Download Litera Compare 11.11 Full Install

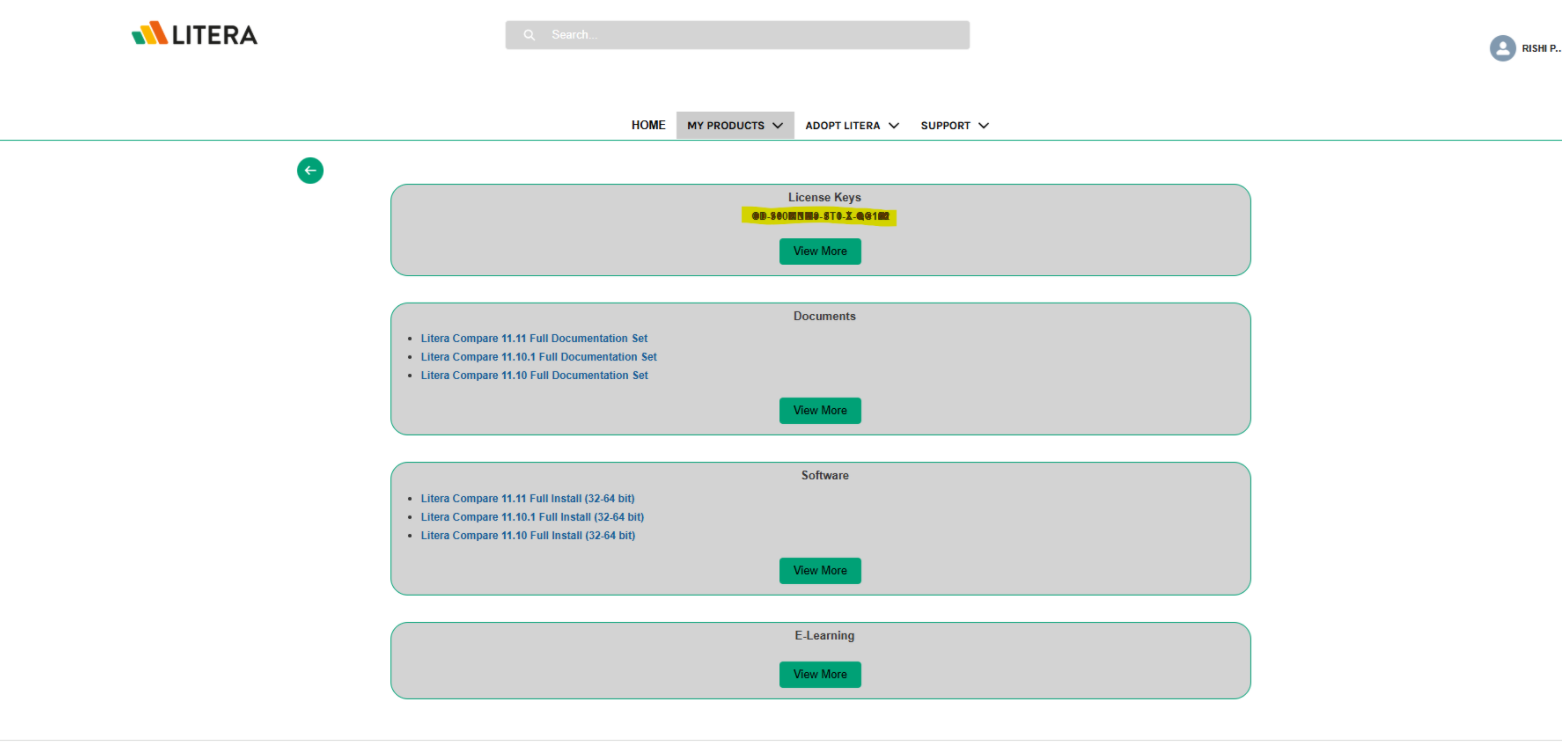(x=528, y=498)
